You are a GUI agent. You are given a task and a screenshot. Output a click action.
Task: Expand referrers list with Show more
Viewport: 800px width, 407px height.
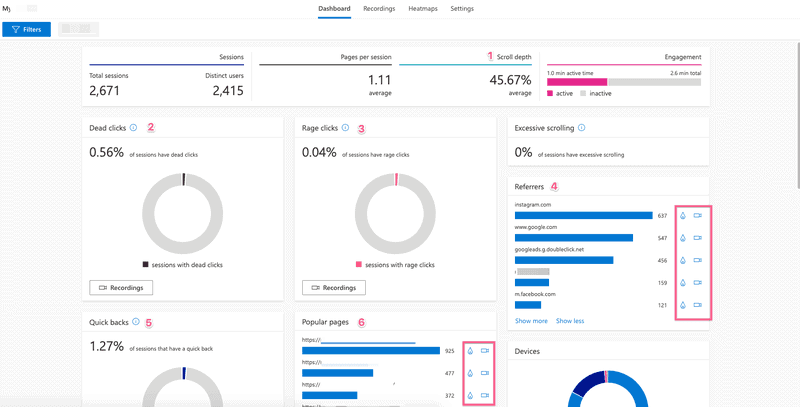(531, 321)
